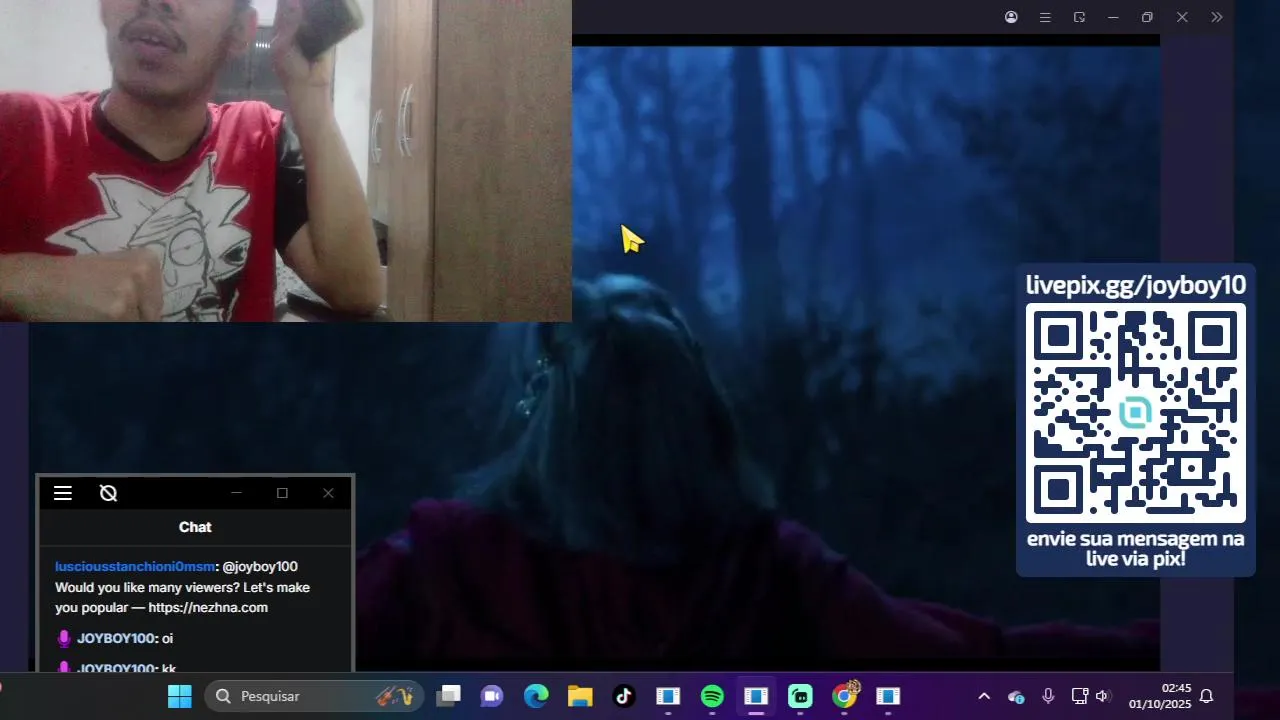Close the Chat window

pos(328,493)
